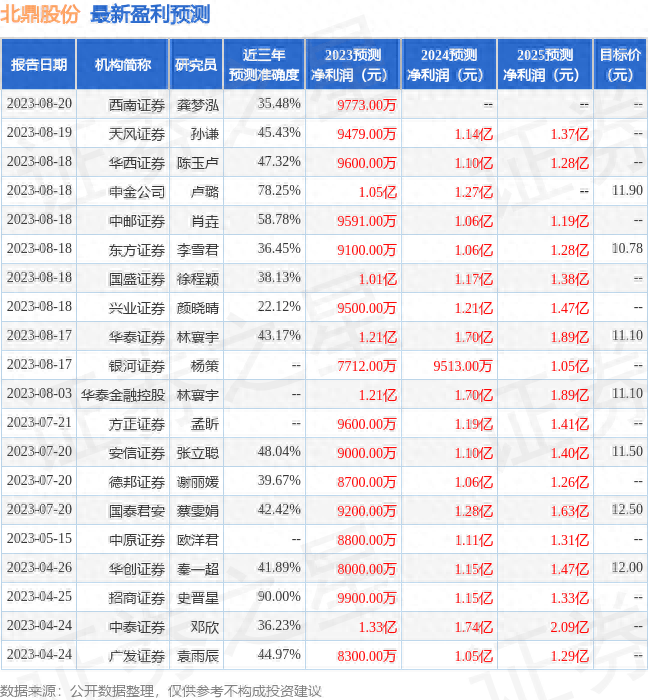Click analyst name 史晋星
Image resolution: width=648 pixels, height=700 pixels.
pyautogui.click(x=198, y=598)
